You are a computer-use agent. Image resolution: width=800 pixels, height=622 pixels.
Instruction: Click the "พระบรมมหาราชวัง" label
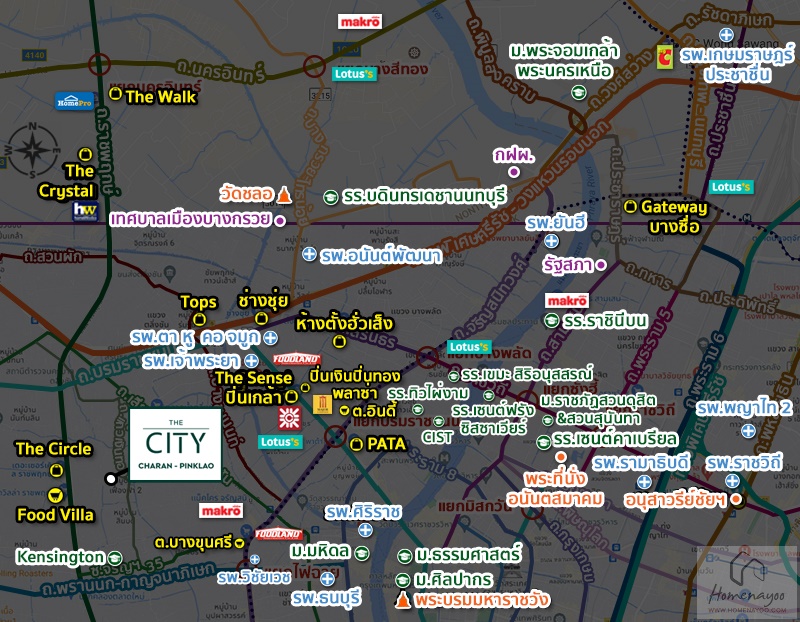point(482,600)
